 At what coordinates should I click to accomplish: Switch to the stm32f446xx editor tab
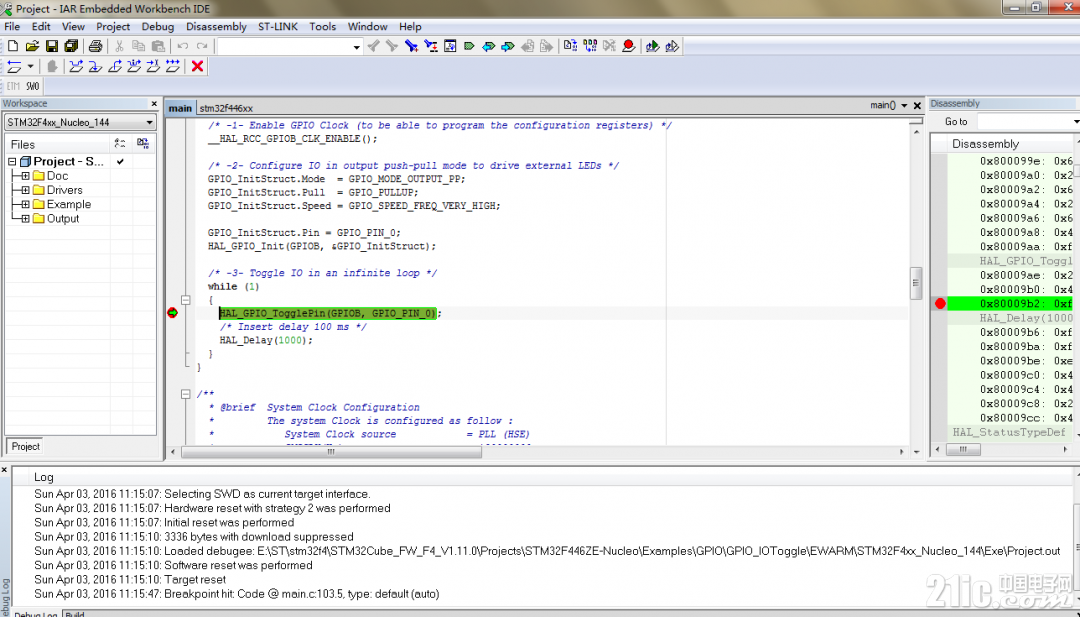[226, 108]
